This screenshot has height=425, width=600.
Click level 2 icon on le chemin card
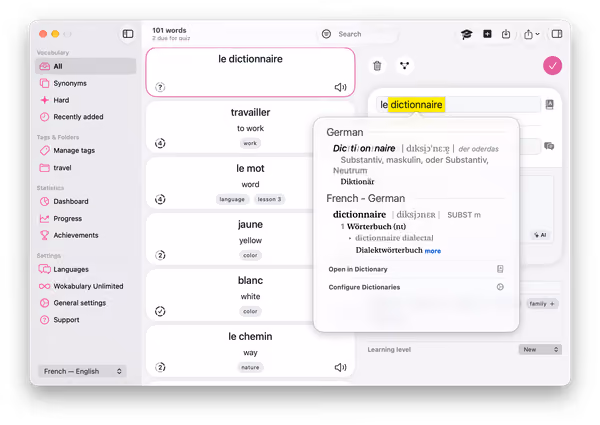click(160, 367)
